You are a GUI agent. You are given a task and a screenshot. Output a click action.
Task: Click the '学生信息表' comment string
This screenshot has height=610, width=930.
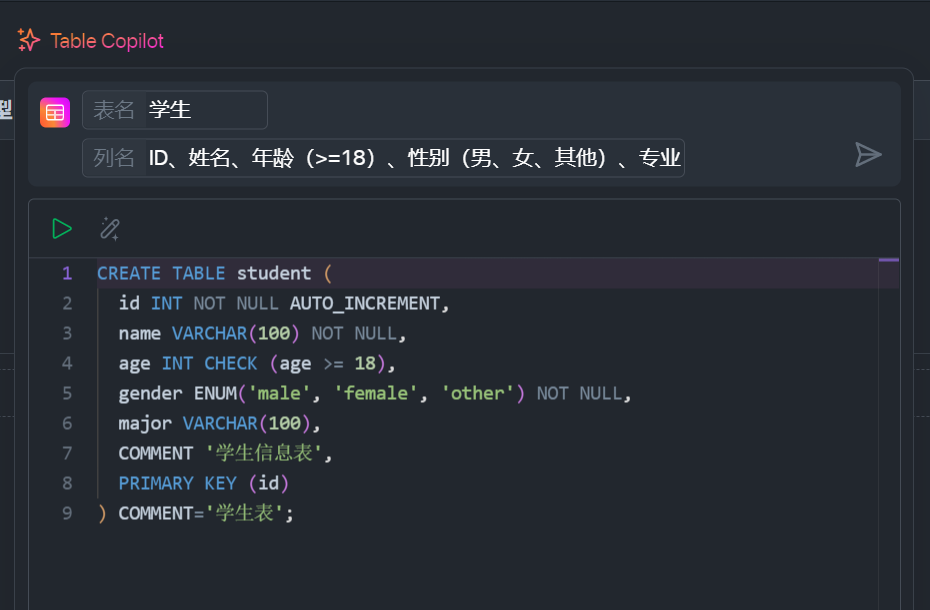265,453
